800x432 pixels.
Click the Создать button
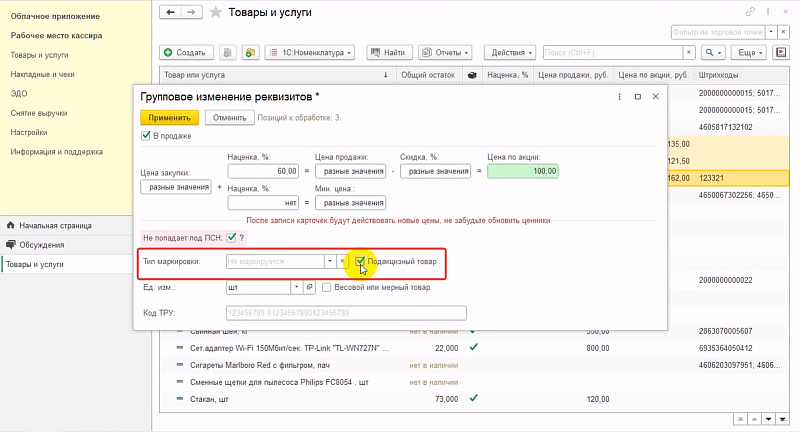pyautogui.click(x=186, y=53)
